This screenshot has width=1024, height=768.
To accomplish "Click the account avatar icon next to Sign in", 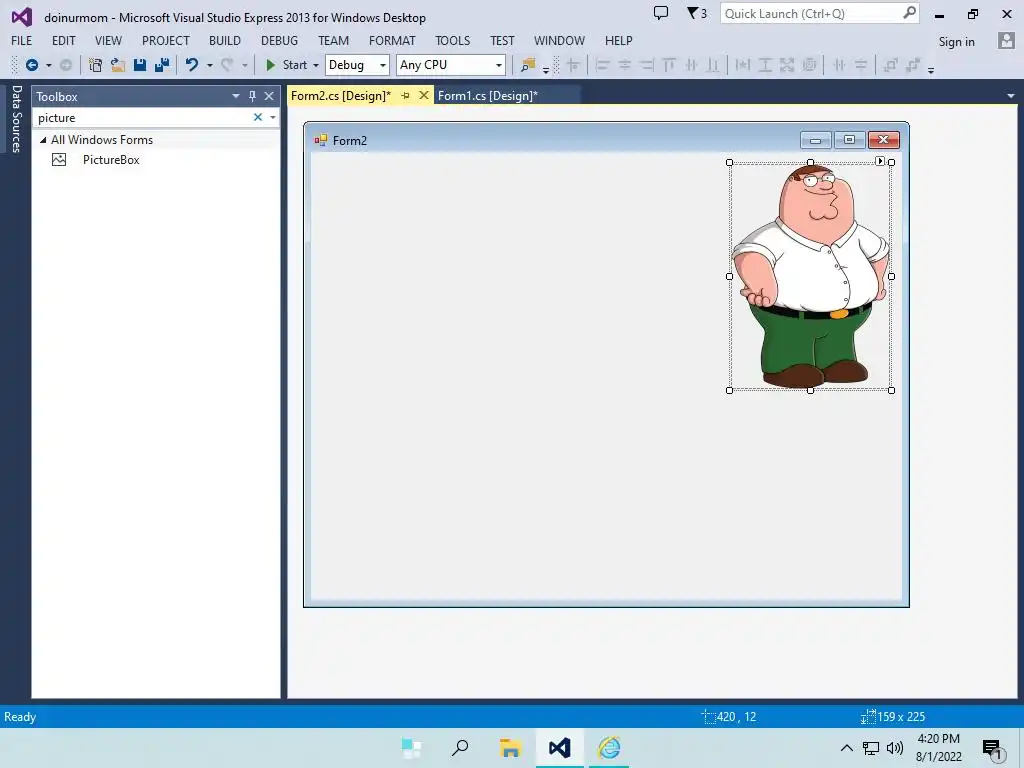I will [x=1006, y=40].
